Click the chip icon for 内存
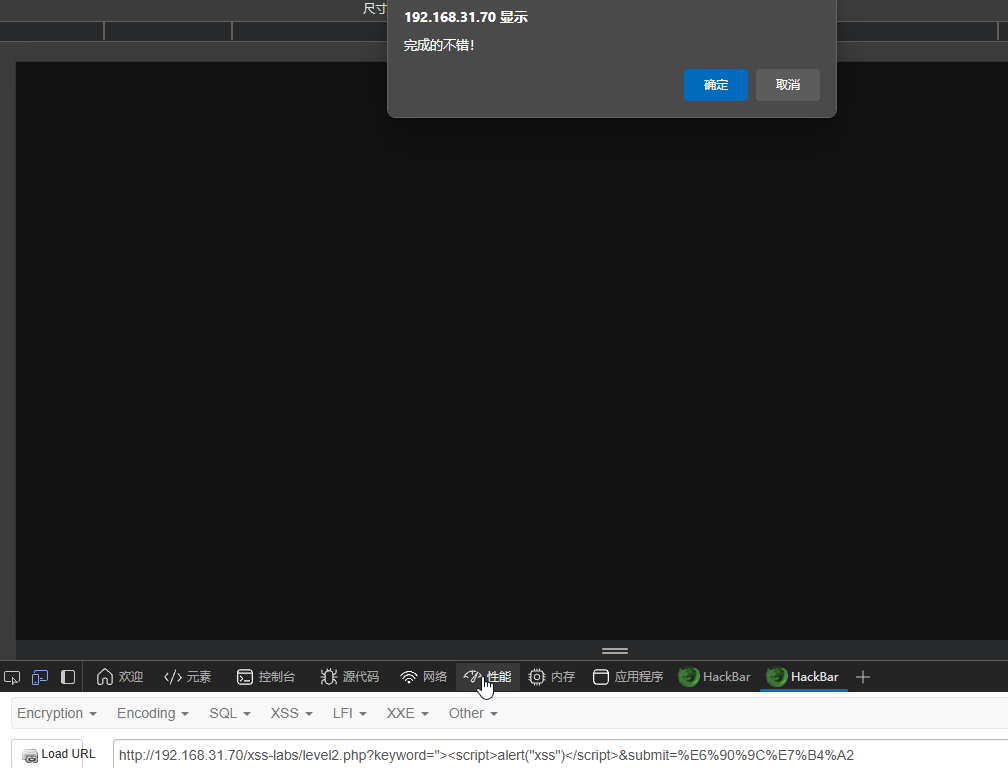The image size is (1008, 768). (536, 677)
